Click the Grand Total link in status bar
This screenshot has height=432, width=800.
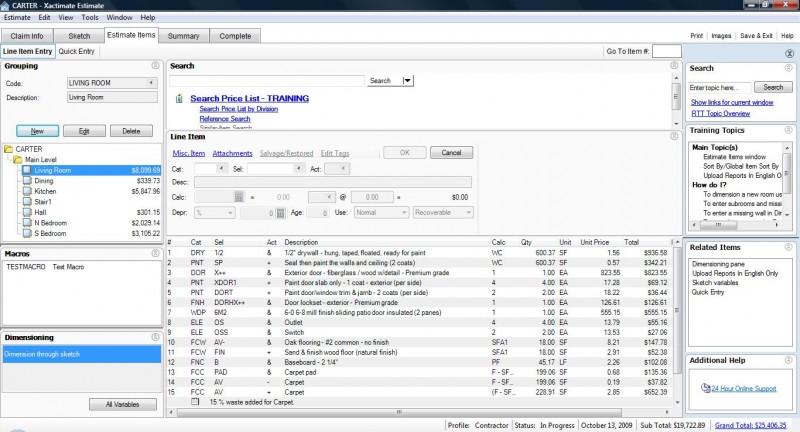751,425
